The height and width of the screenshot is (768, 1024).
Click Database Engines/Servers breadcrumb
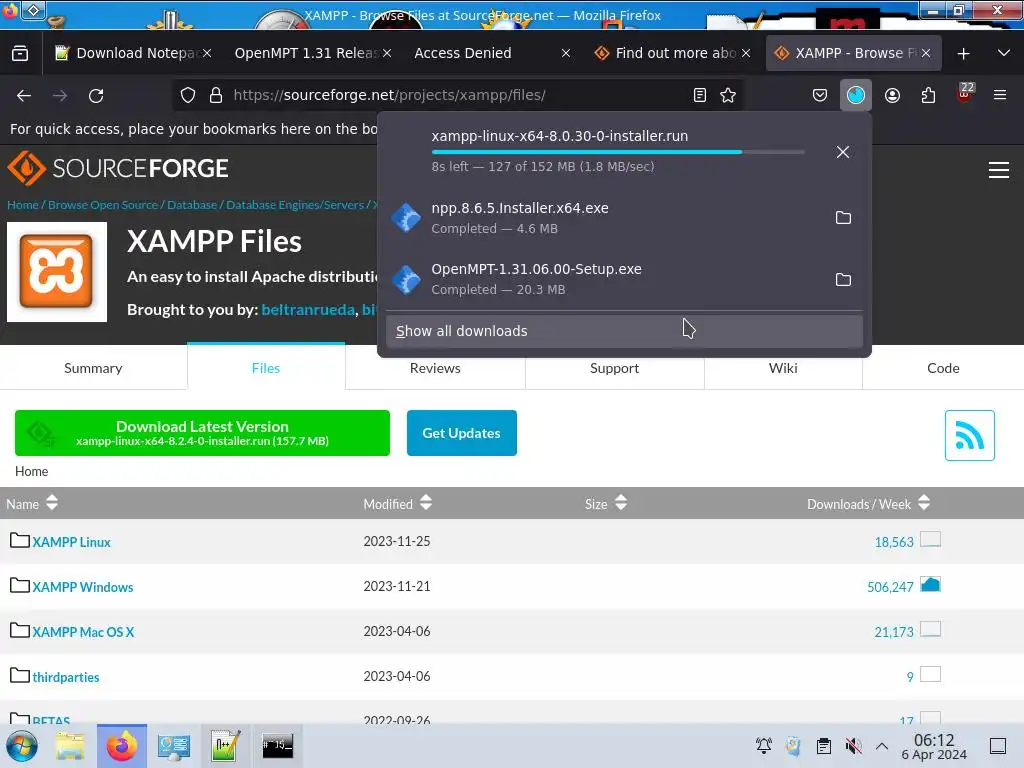pyautogui.click(x=295, y=204)
